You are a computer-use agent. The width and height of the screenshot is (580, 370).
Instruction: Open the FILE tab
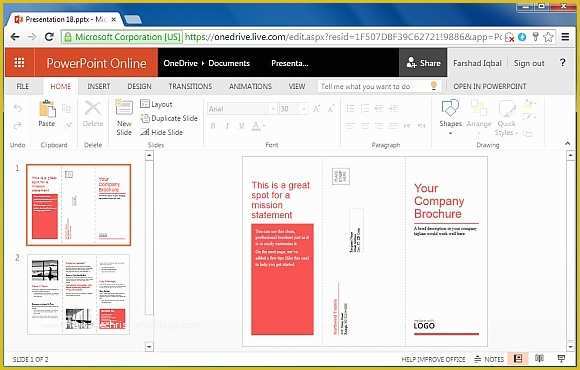[x=22, y=86]
